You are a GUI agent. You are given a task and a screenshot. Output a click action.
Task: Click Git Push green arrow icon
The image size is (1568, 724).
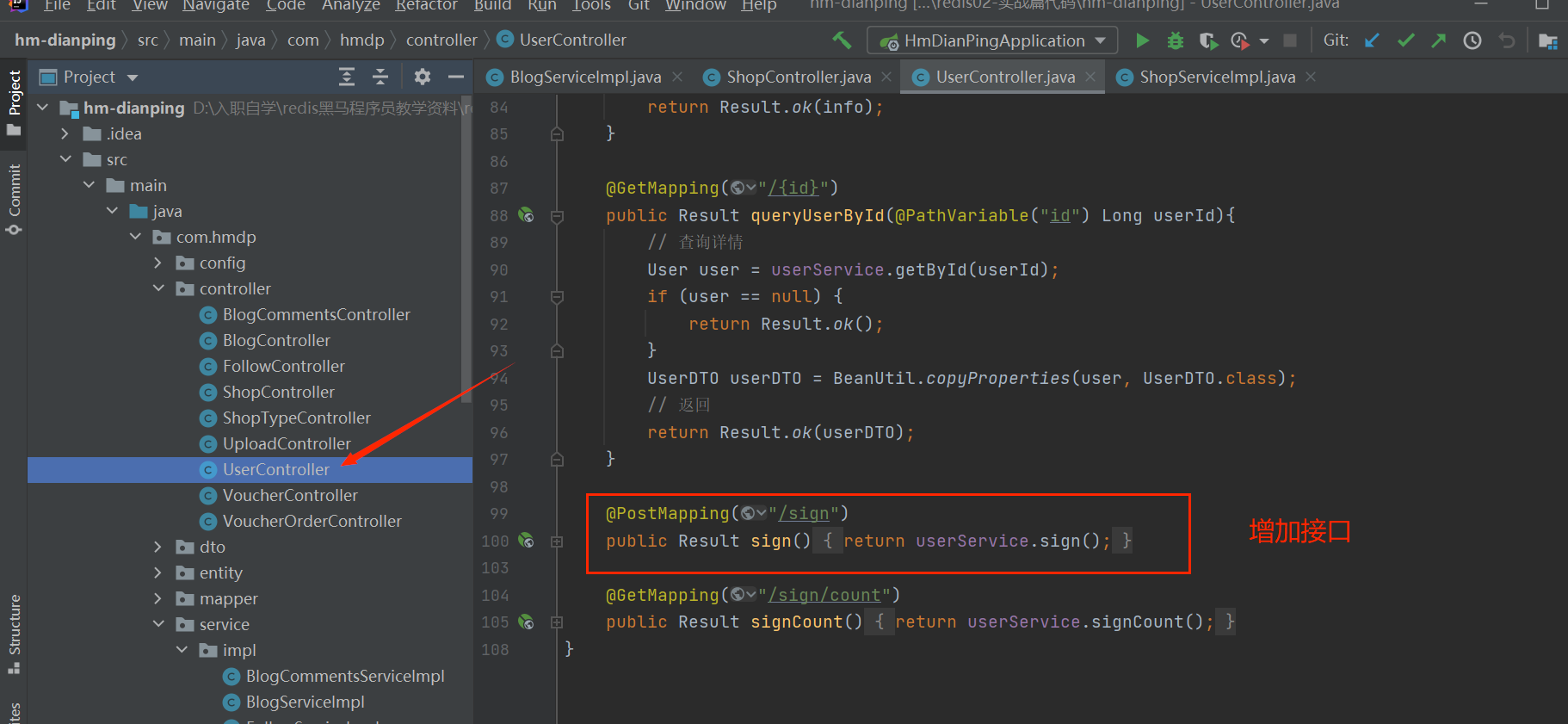tap(1438, 40)
